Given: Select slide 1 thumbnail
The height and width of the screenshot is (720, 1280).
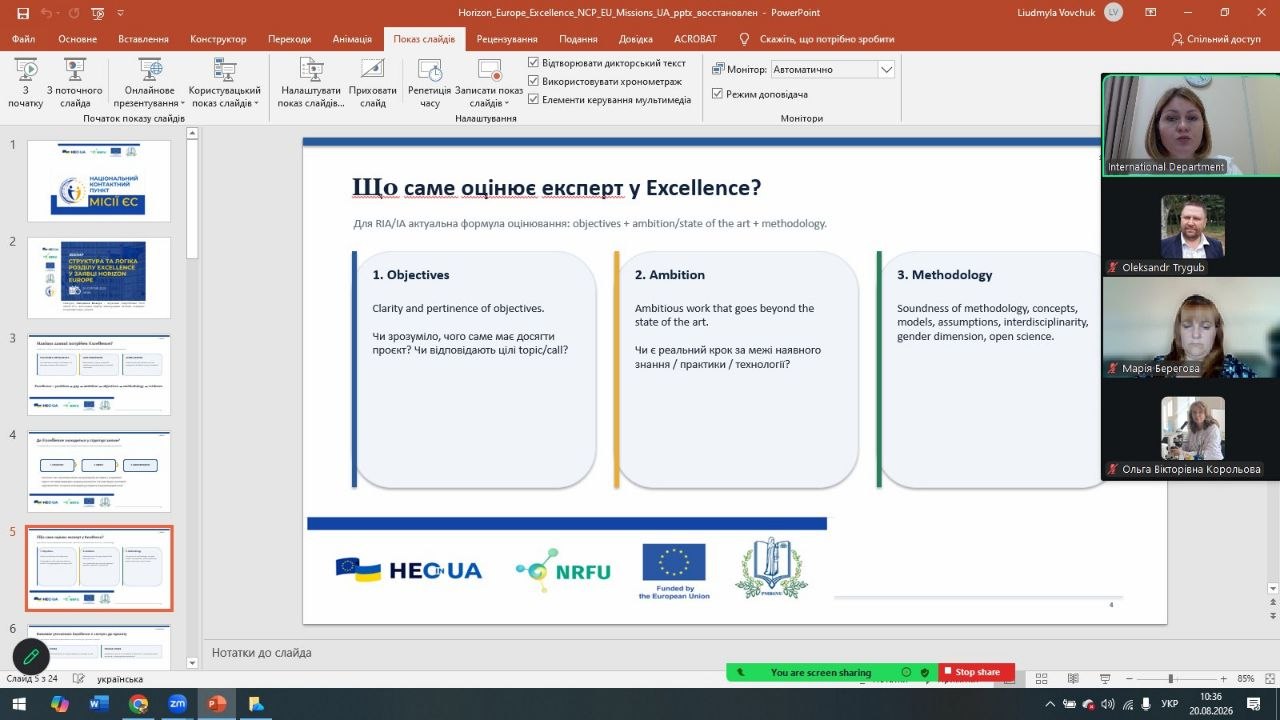Looking at the screenshot, I should [99, 181].
